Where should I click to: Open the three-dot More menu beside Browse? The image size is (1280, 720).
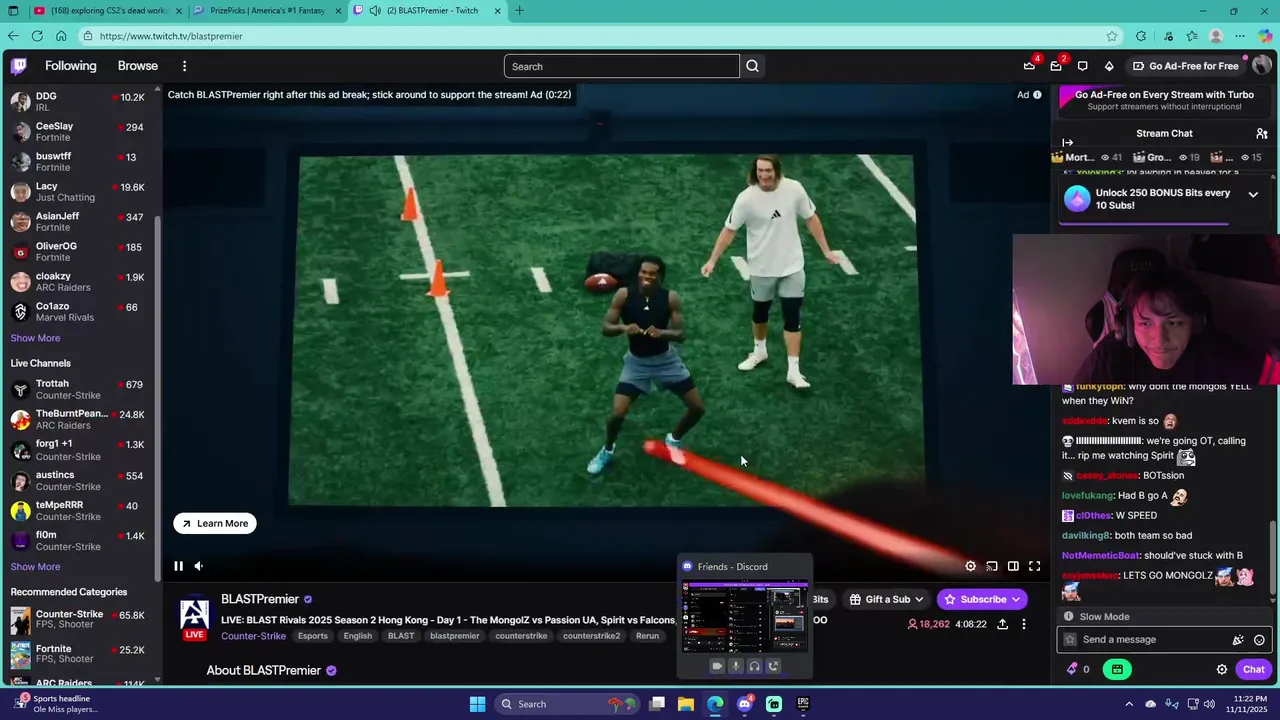[184, 66]
